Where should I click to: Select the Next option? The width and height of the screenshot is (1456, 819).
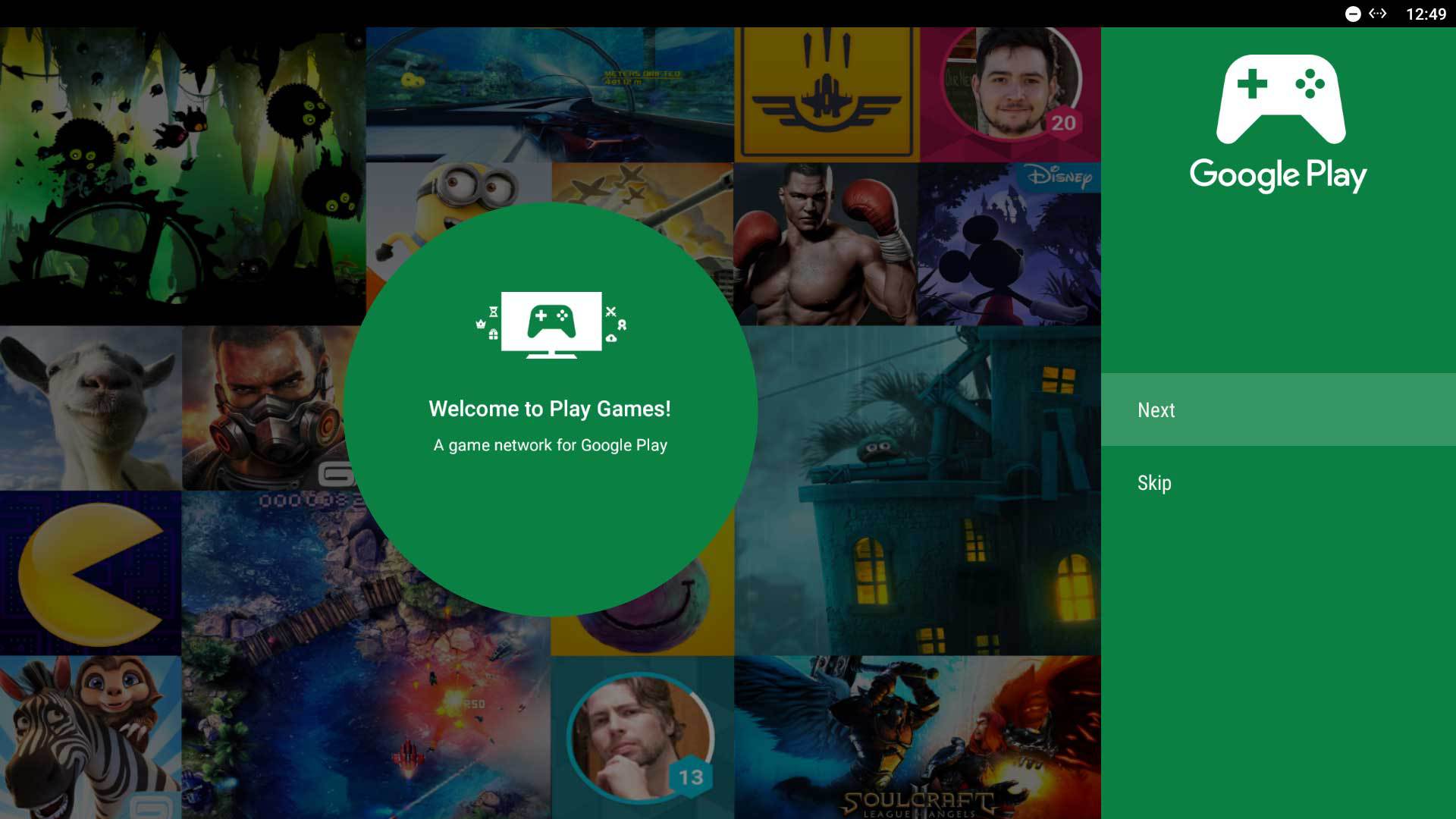point(1279,409)
